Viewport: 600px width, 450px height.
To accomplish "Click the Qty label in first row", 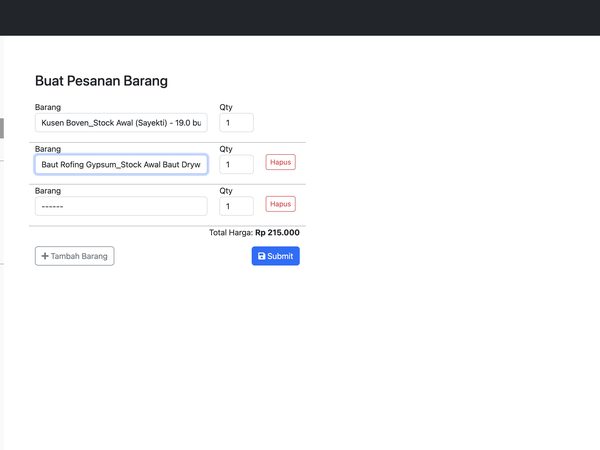I will 226,107.
